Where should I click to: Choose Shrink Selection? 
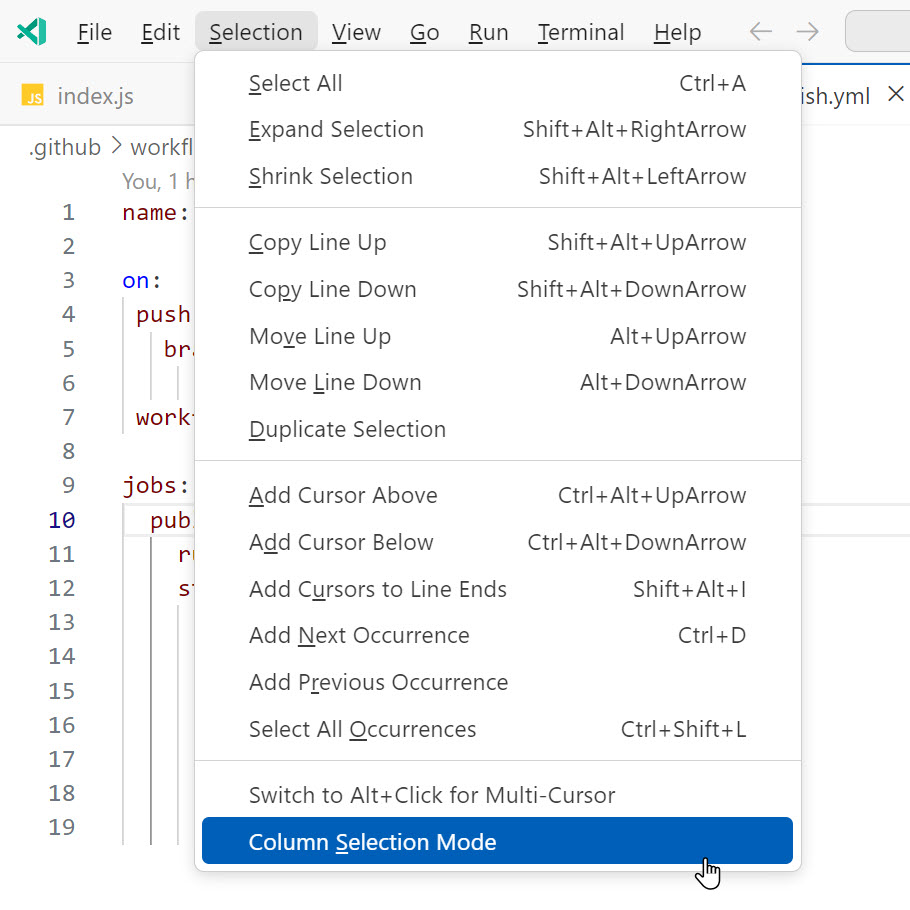497,176
